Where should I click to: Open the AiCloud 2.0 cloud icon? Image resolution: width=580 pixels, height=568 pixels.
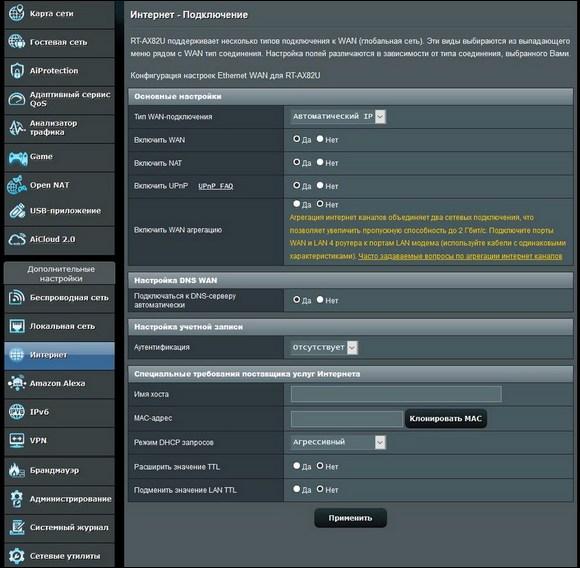click(17, 239)
